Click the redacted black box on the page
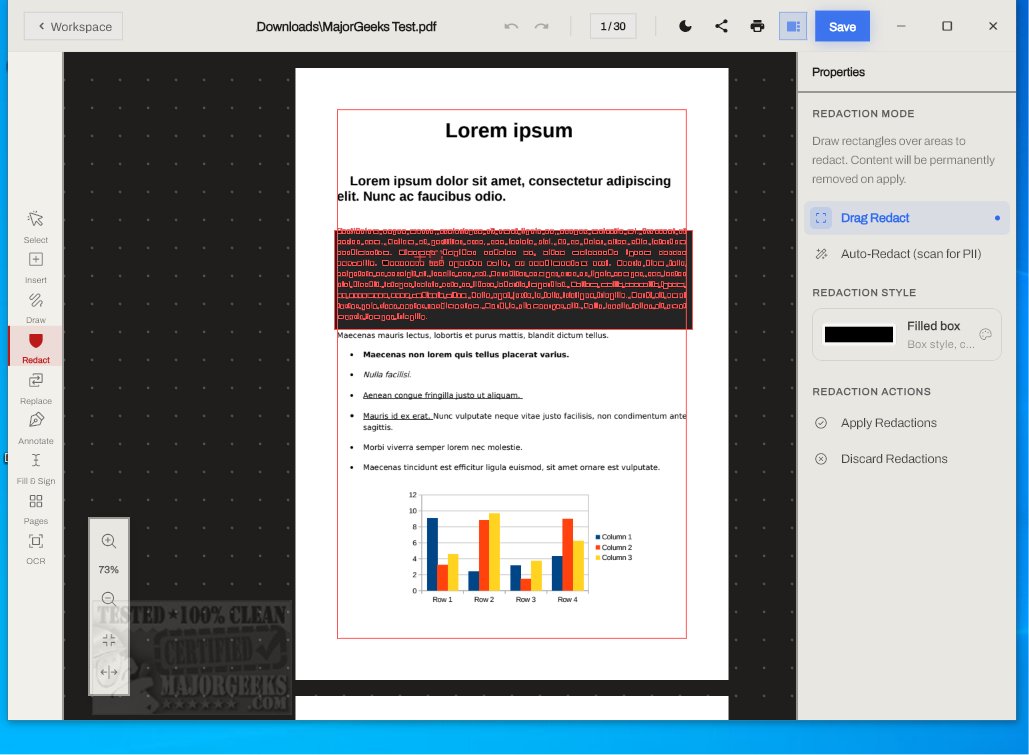Screen dimensions: 1029x755 (x=513, y=280)
